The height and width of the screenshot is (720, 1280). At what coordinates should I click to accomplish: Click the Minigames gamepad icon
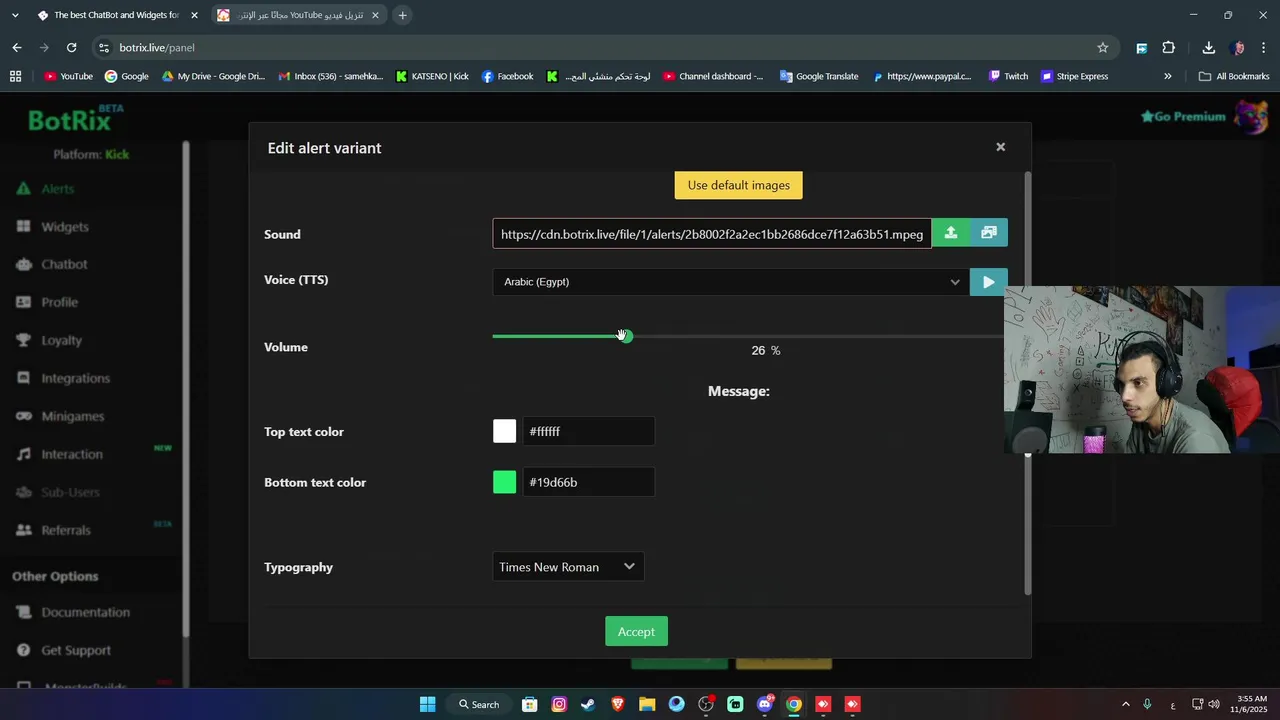23,416
